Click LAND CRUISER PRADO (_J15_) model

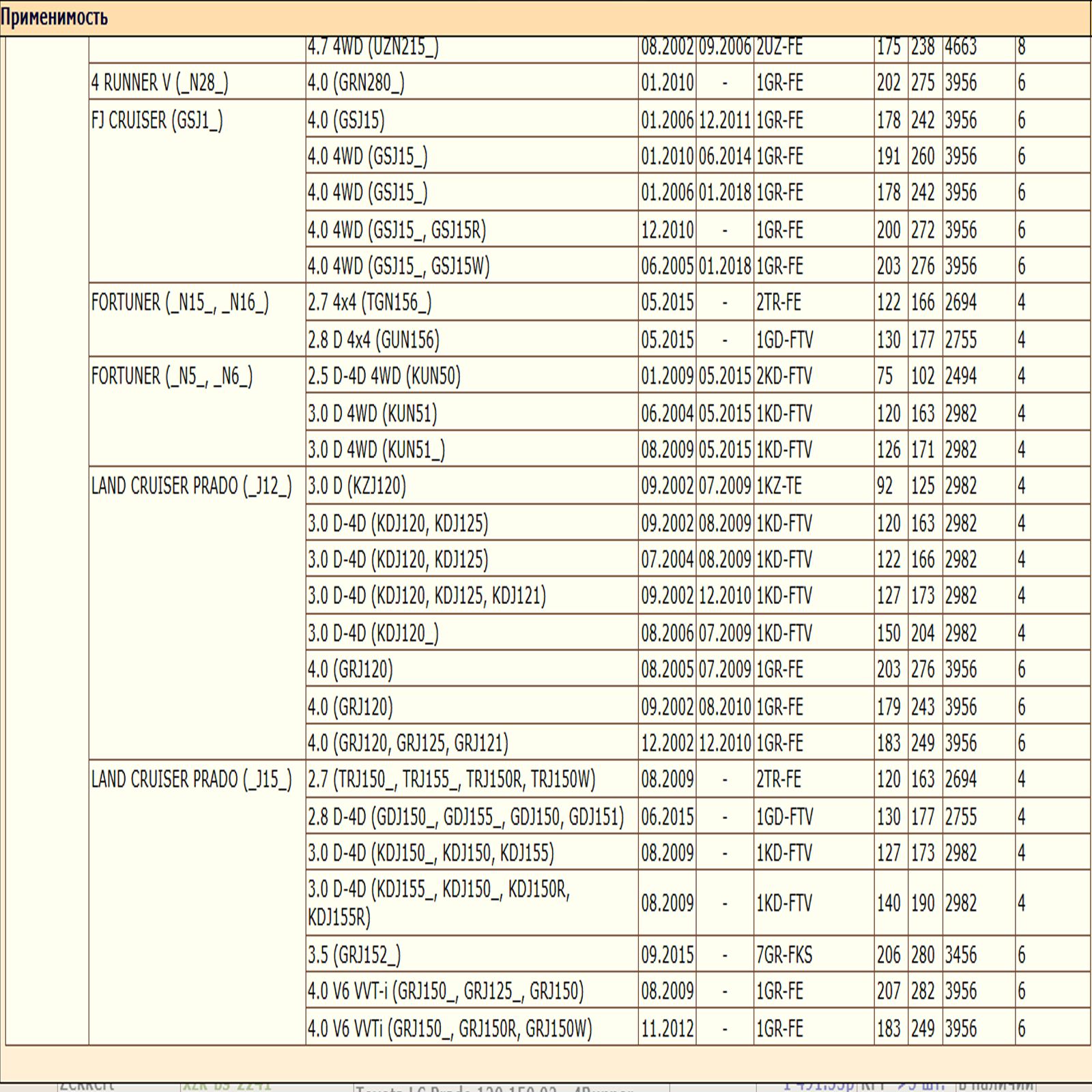[x=191, y=779]
